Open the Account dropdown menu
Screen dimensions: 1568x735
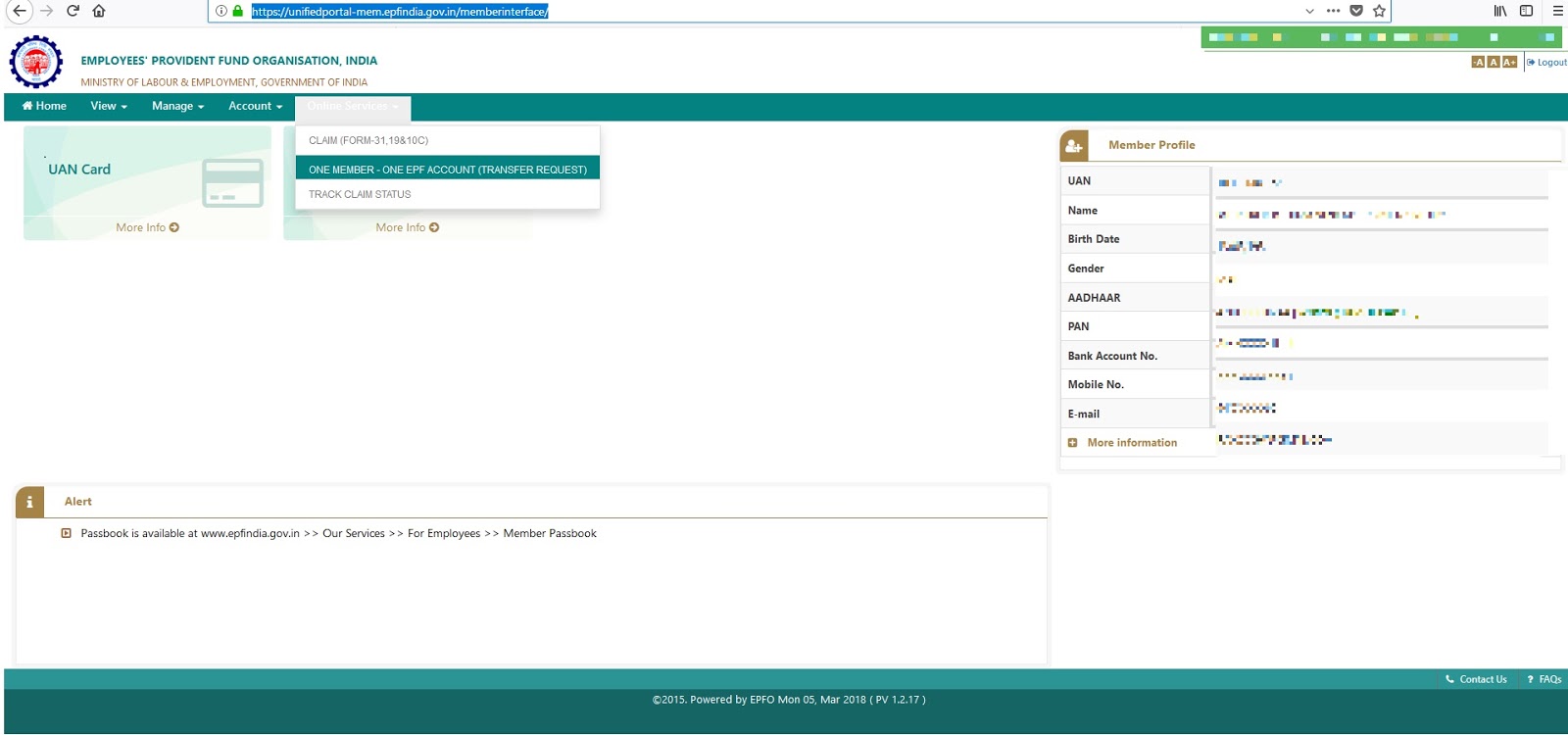click(255, 106)
